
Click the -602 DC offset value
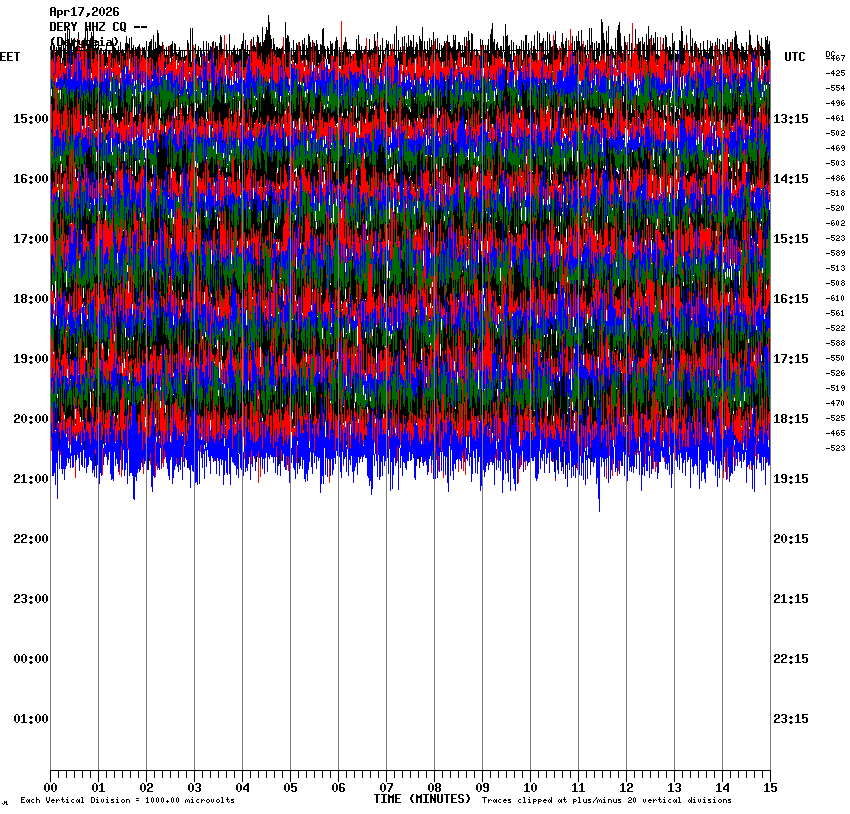coord(835,223)
